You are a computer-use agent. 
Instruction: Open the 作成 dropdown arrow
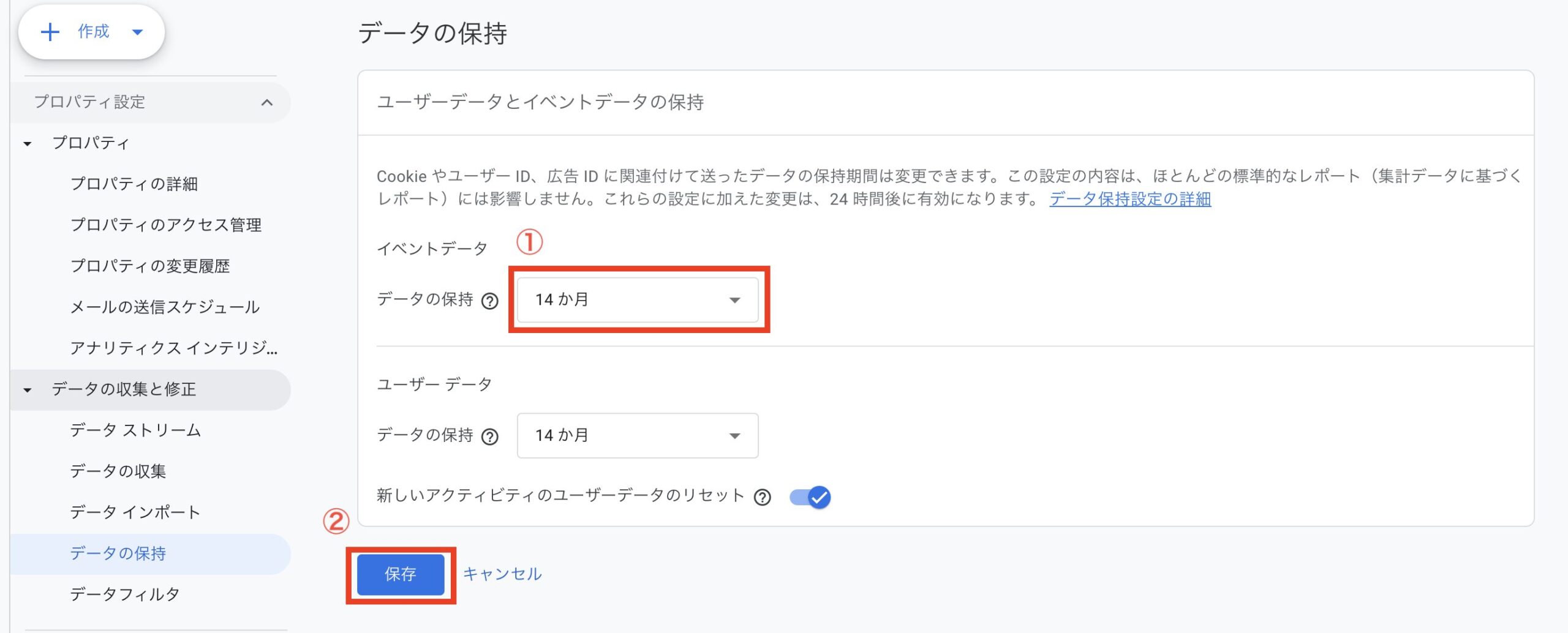138,32
